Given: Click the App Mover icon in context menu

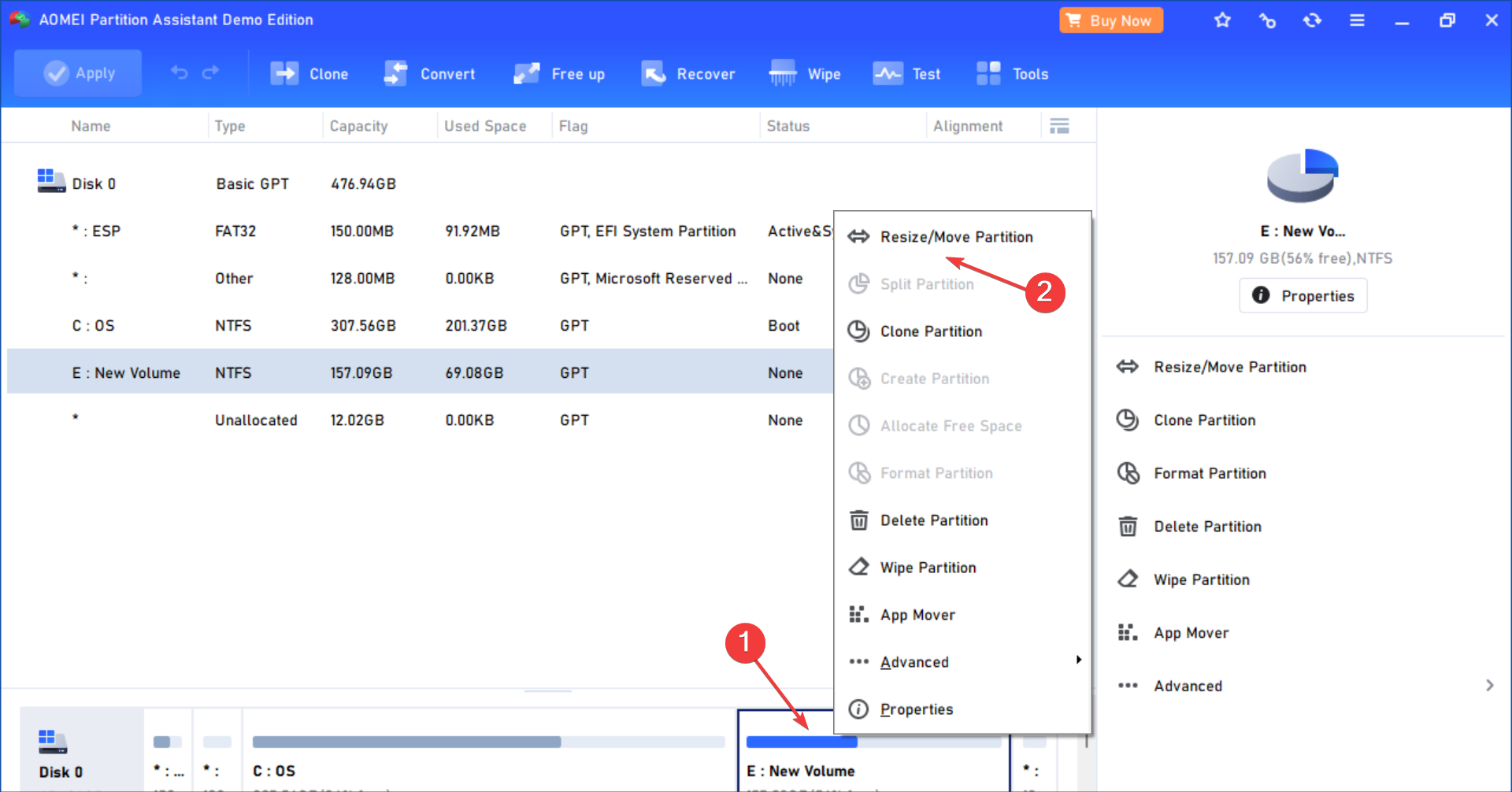Looking at the screenshot, I should coord(858,614).
